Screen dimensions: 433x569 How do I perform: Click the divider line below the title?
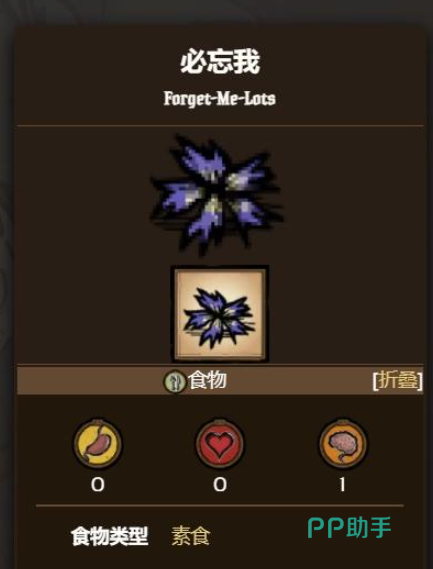coord(220,126)
